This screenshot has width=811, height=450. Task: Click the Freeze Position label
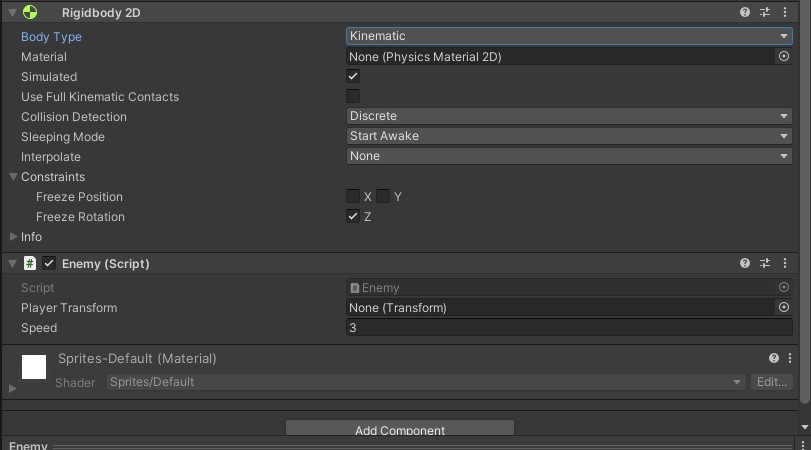(x=79, y=197)
